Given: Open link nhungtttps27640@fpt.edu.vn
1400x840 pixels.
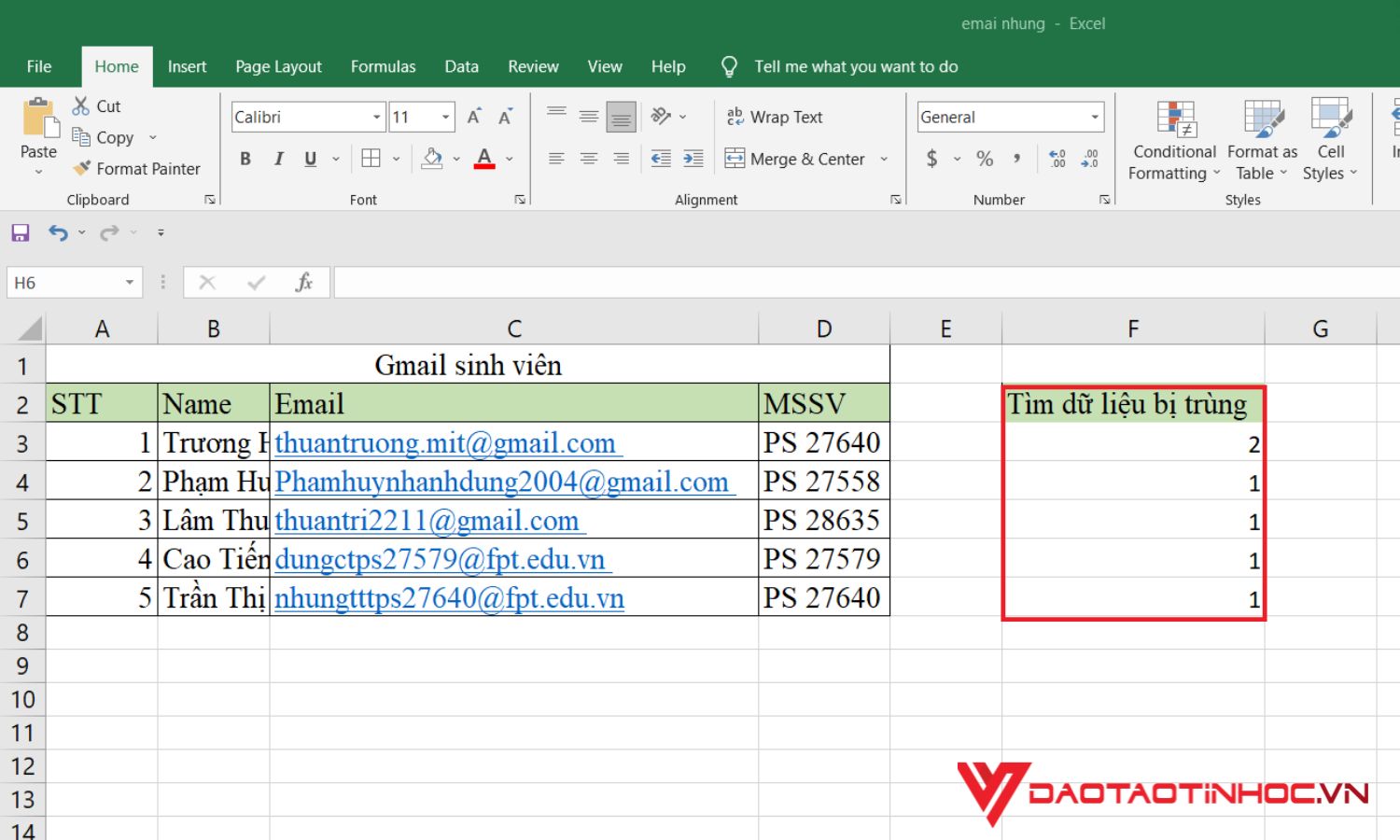Looking at the screenshot, I should (x=449, y=598).
